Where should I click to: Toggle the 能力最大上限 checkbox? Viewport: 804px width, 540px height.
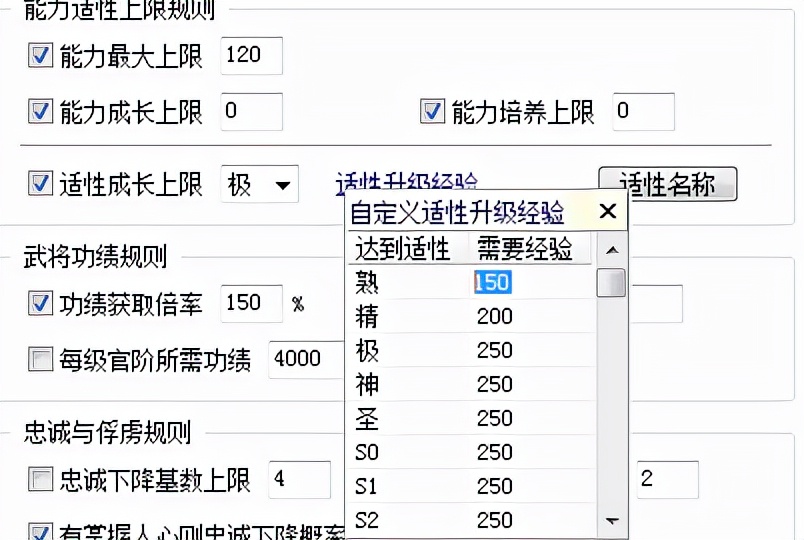click(40, 56)
